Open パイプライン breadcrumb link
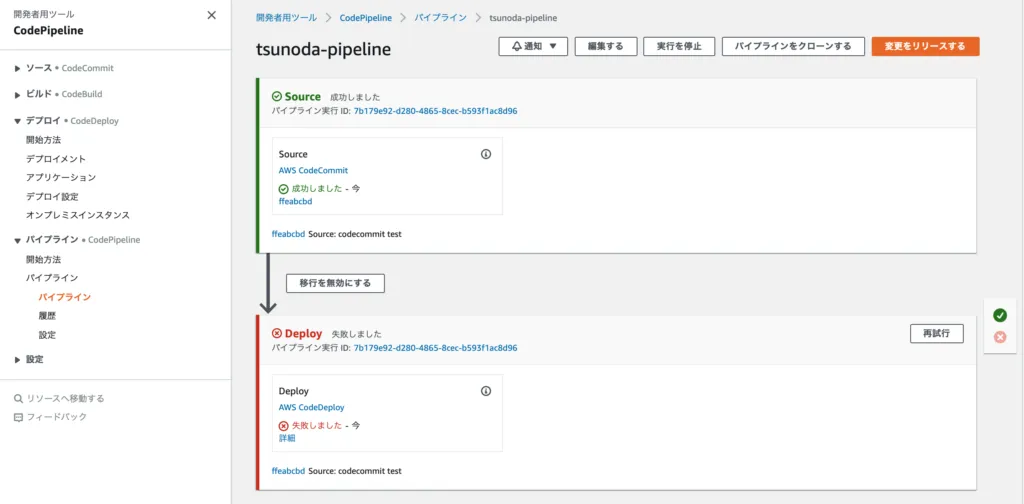This screenshot has width=1024, height=504. coord(441,18)
